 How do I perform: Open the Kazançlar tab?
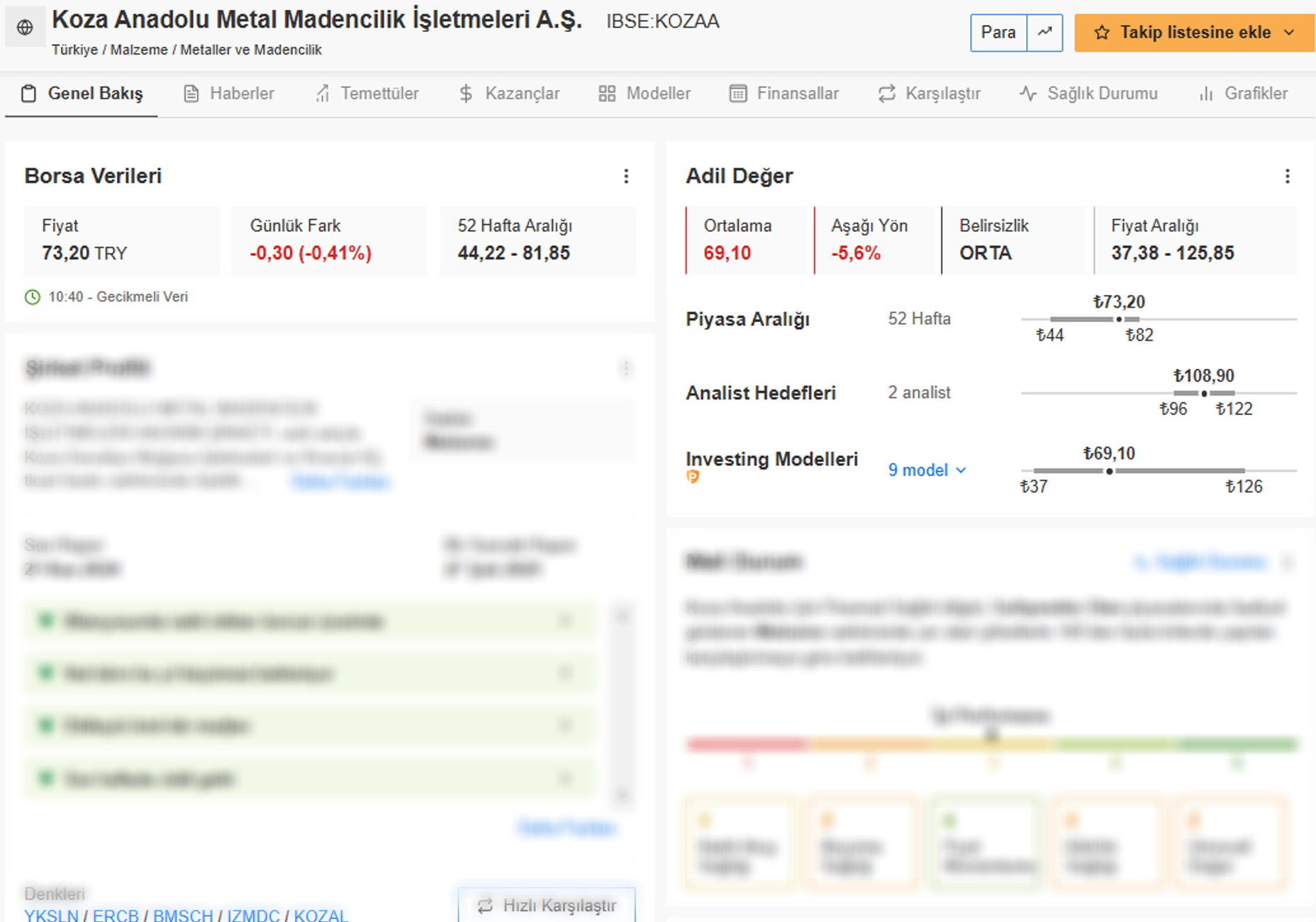[509, 94]
